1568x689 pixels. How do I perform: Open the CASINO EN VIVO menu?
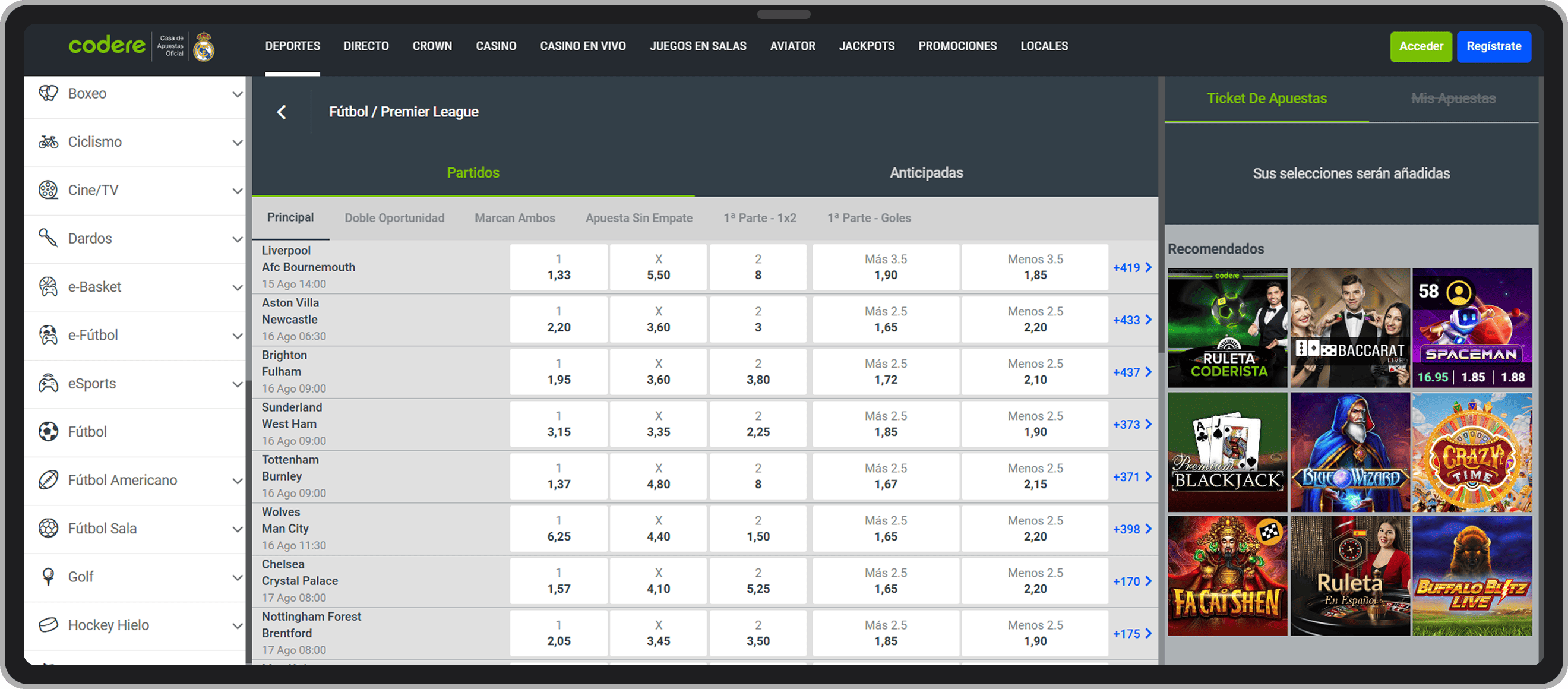[583, 46]
